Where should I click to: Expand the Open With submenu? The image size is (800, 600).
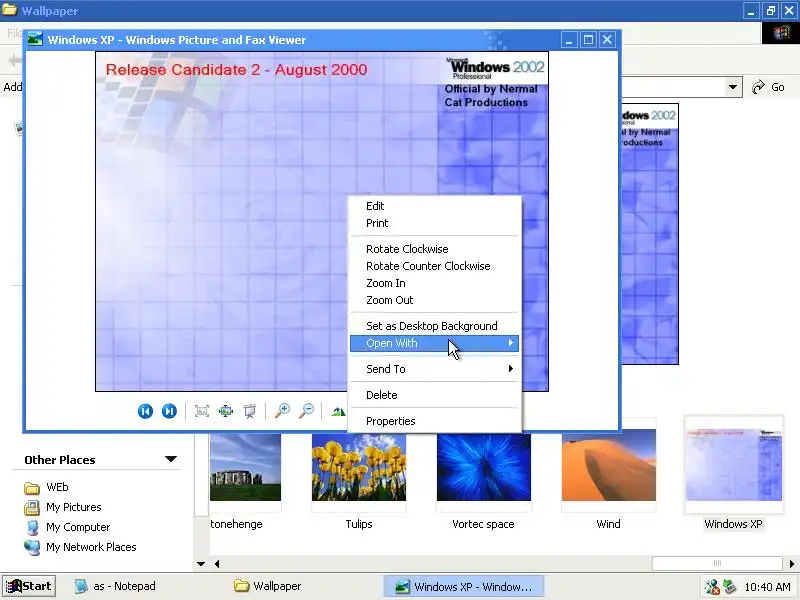pyautogui.click(x=434, y=343)
